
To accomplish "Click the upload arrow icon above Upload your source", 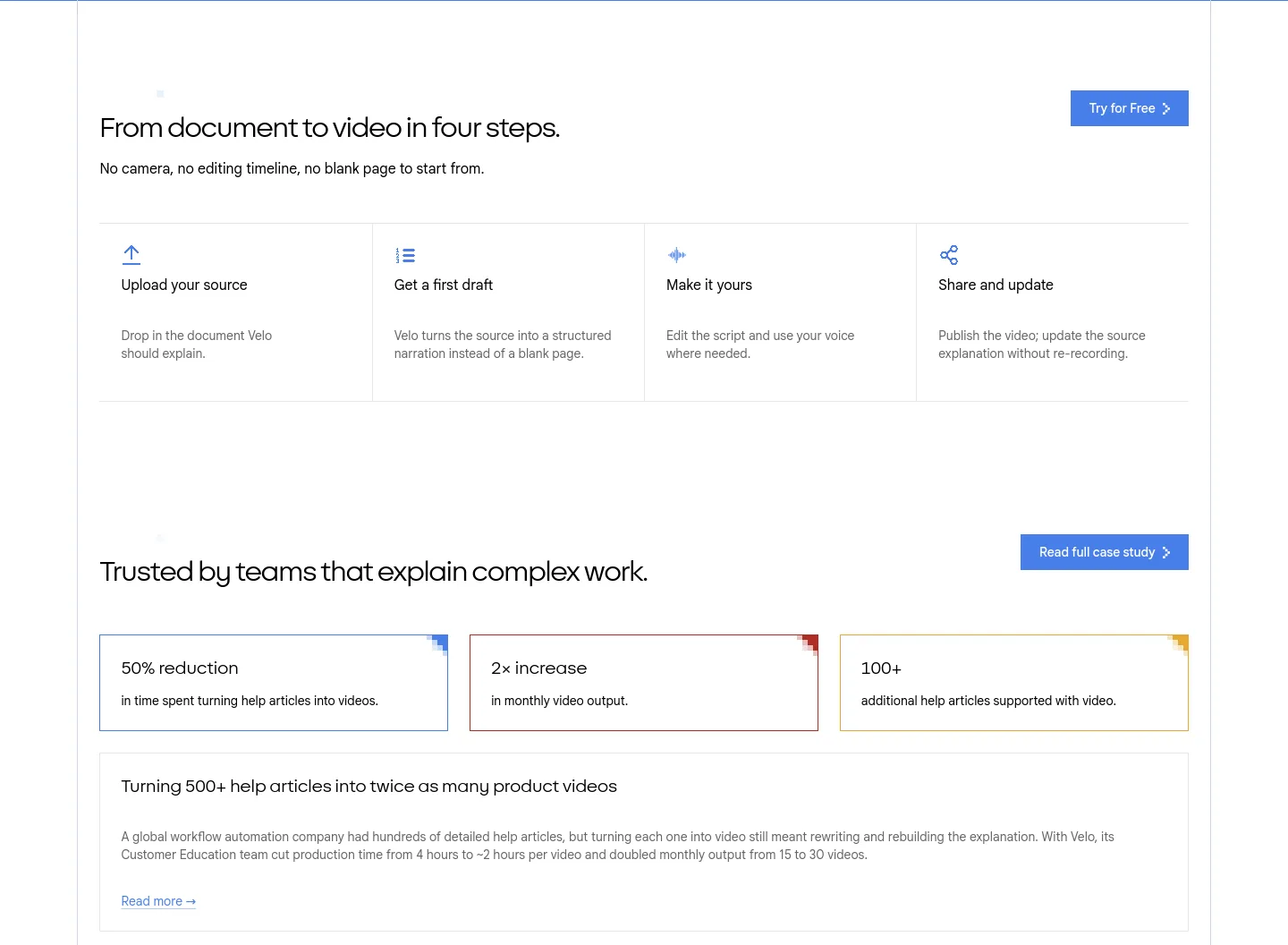I will [x=131, y=255].
